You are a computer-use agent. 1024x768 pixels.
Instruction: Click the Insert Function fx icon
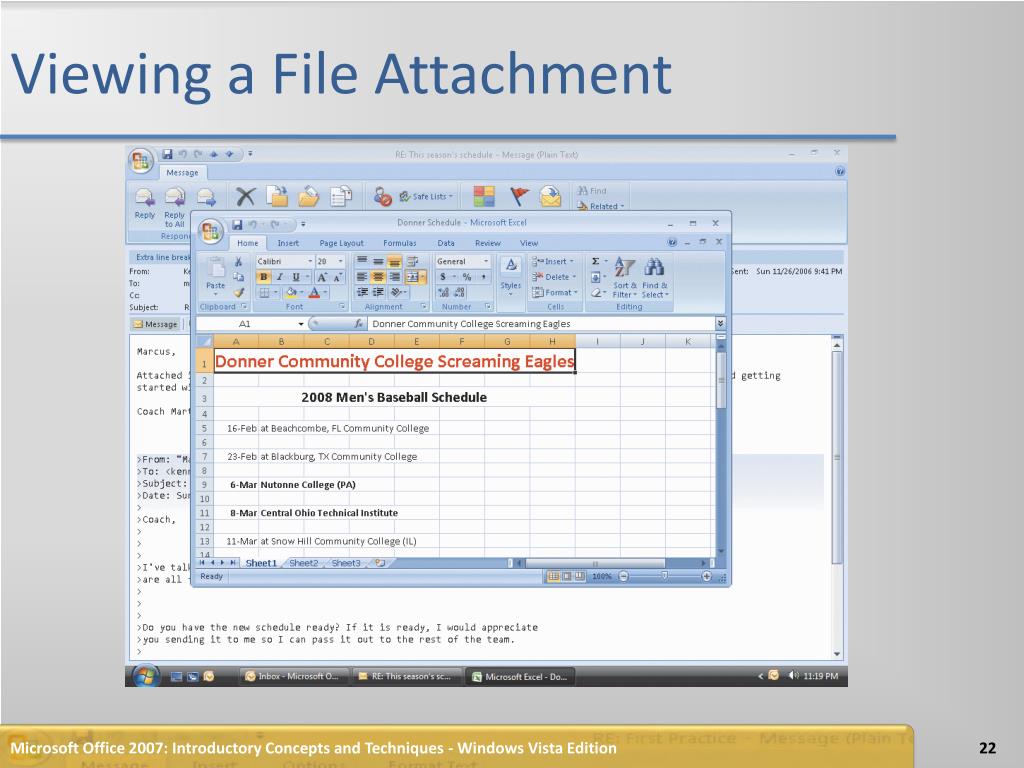click(359, 323)
